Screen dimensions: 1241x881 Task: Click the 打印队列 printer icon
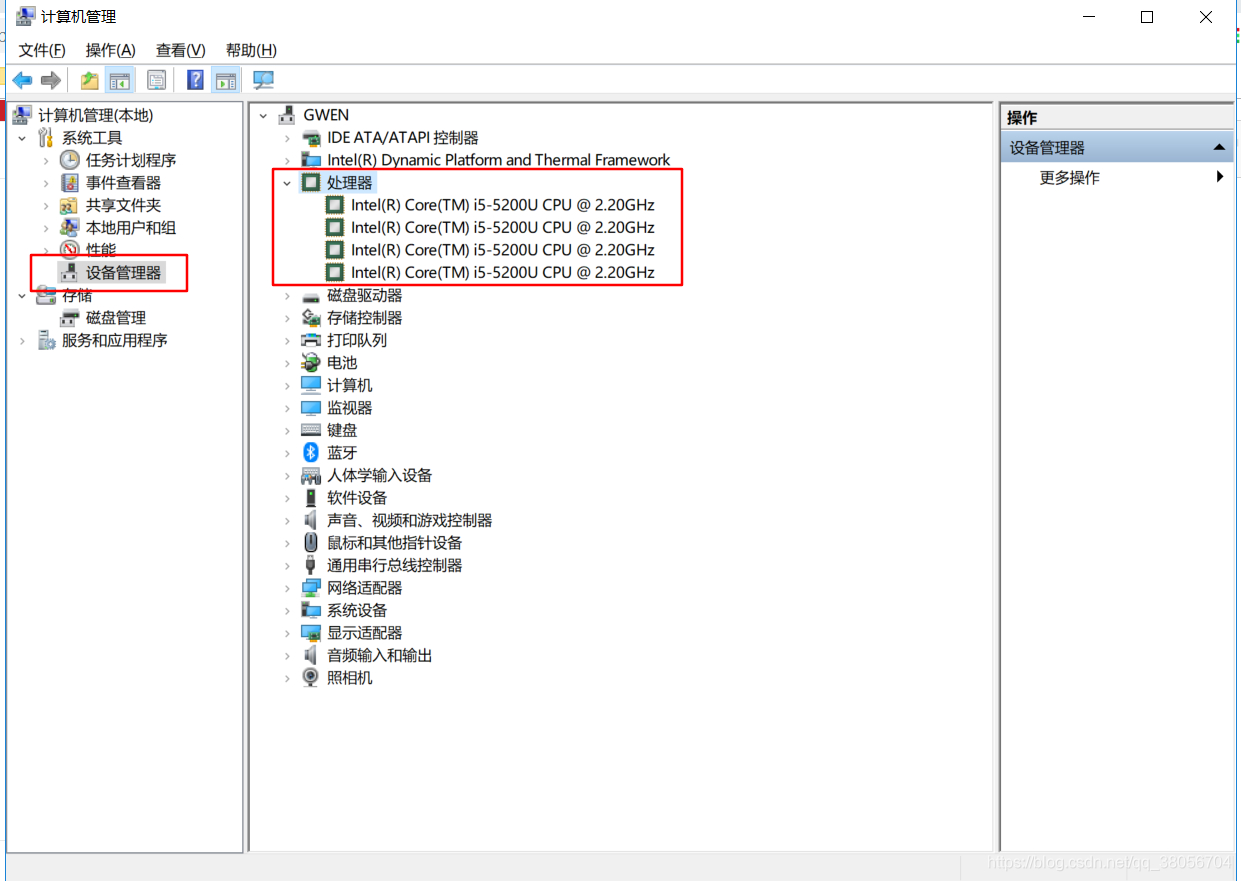point(311,340)
